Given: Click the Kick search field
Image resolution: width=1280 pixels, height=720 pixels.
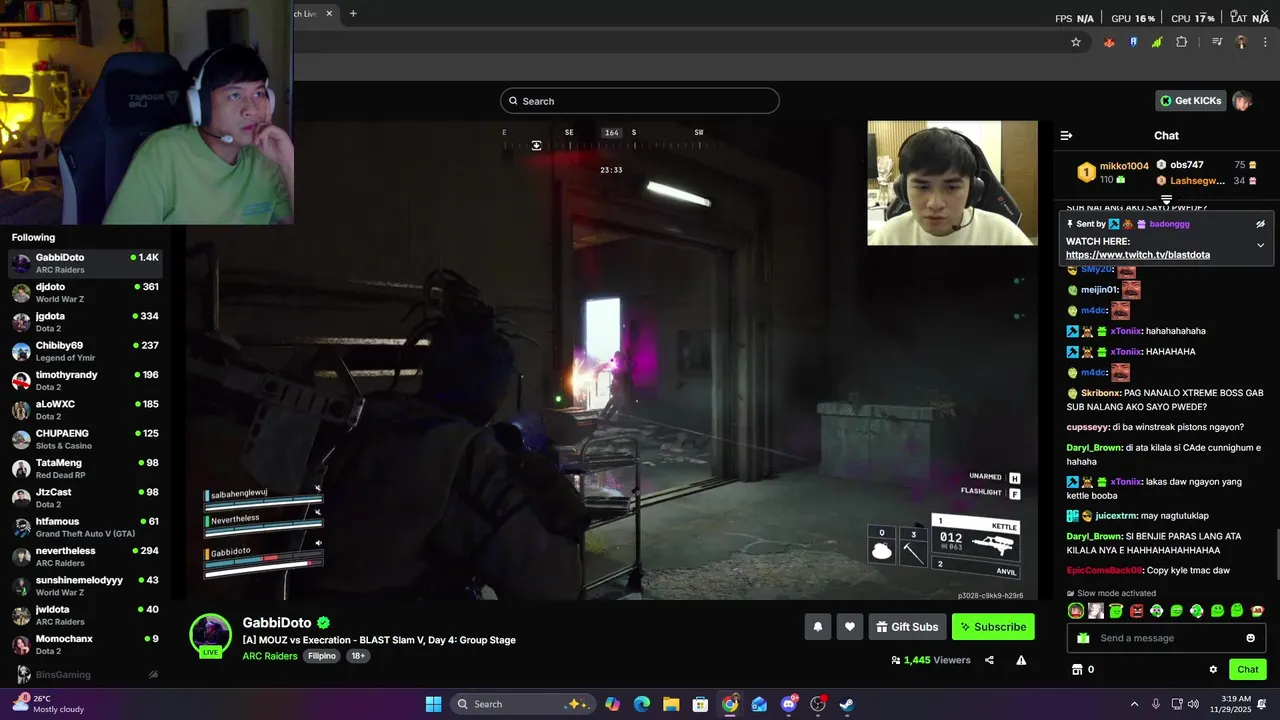Looking at the screenshot, I should coord(640,101).
